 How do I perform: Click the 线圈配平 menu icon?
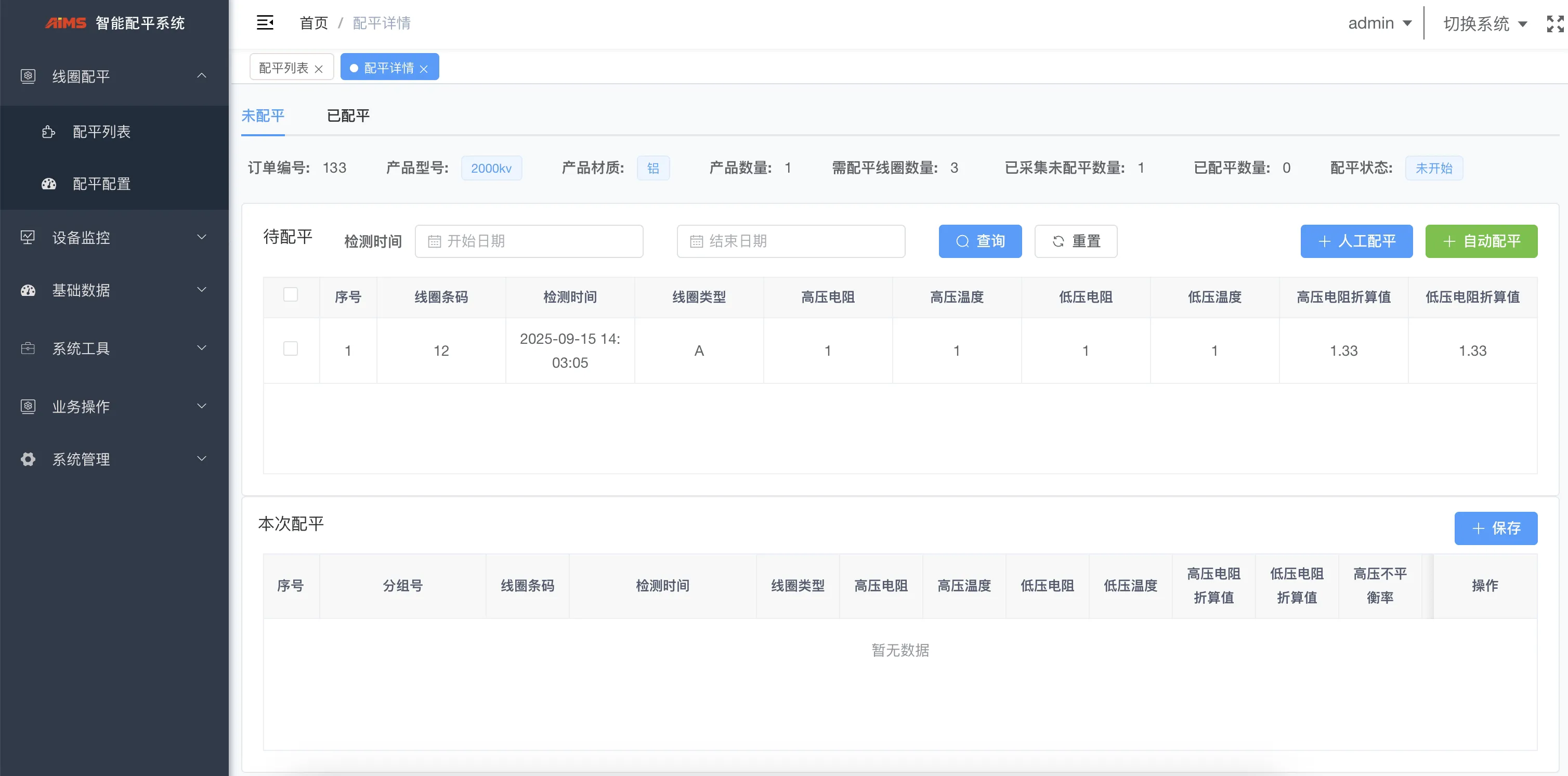pyautogui.click(x=28, y=76)
